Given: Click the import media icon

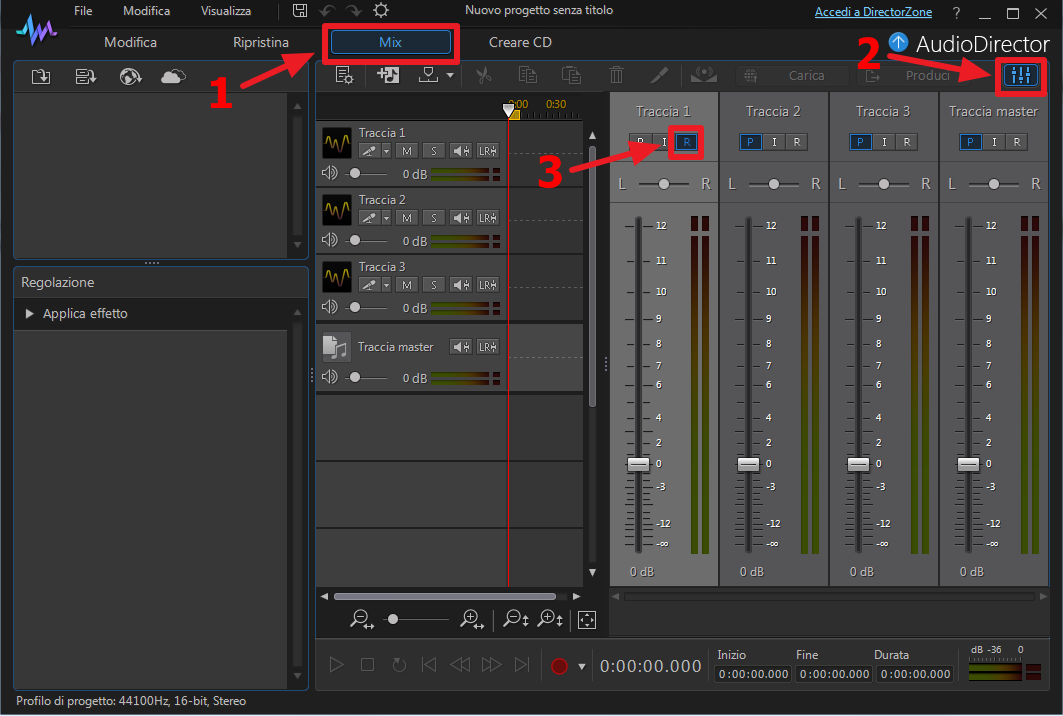Looking at the screenshot, I should click(41, 76).
